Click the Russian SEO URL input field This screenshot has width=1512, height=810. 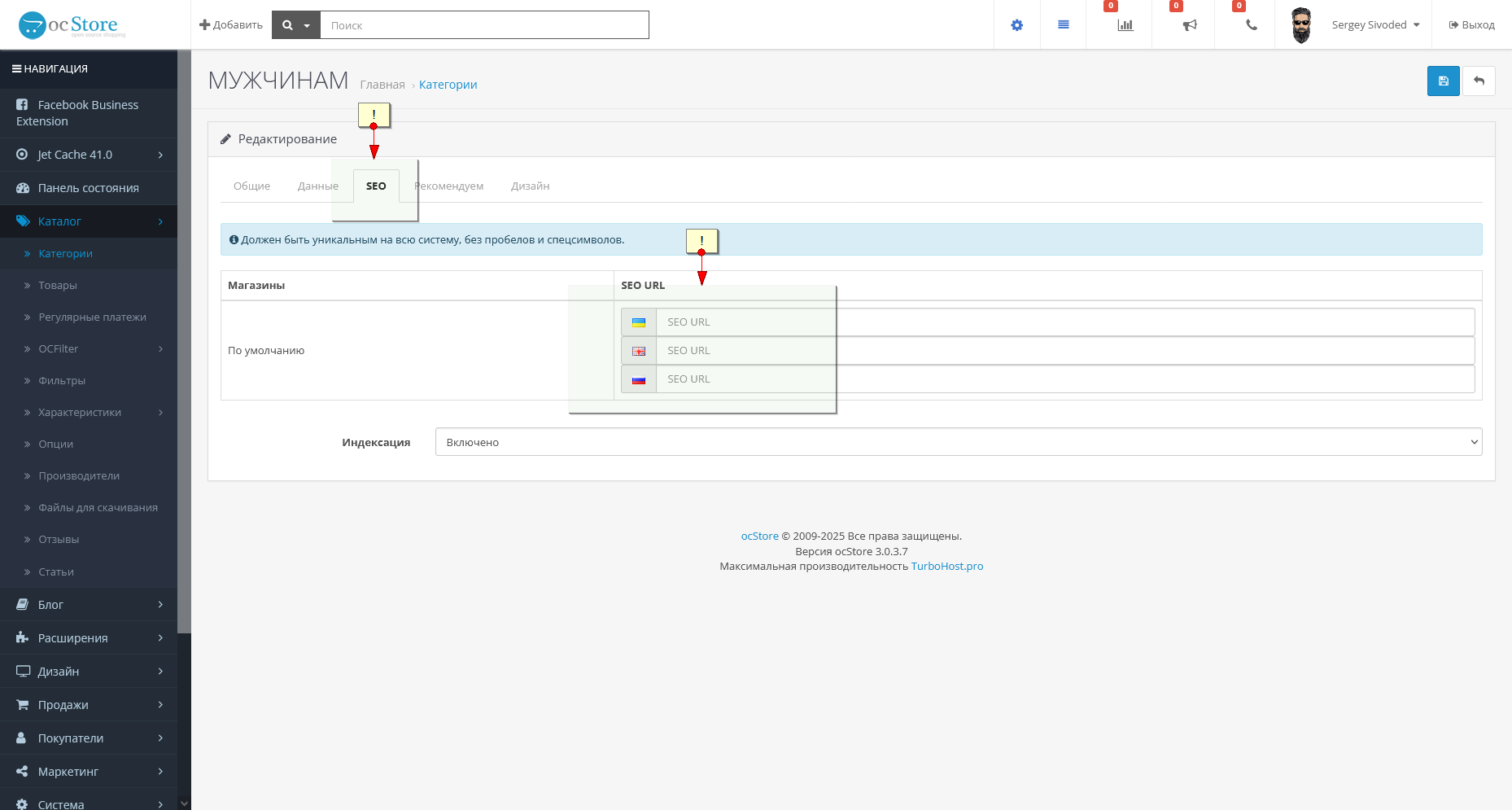[1065, 379]
